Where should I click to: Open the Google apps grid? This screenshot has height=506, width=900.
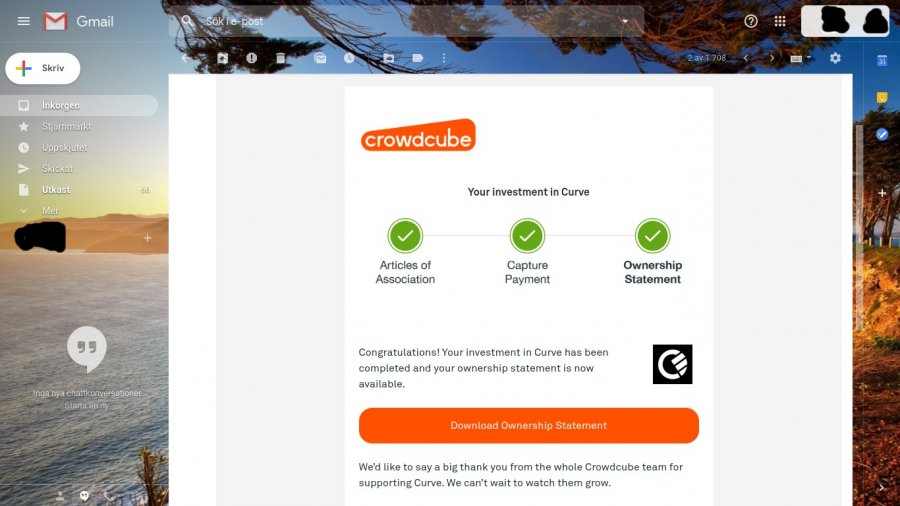click(x=779, y=21)
